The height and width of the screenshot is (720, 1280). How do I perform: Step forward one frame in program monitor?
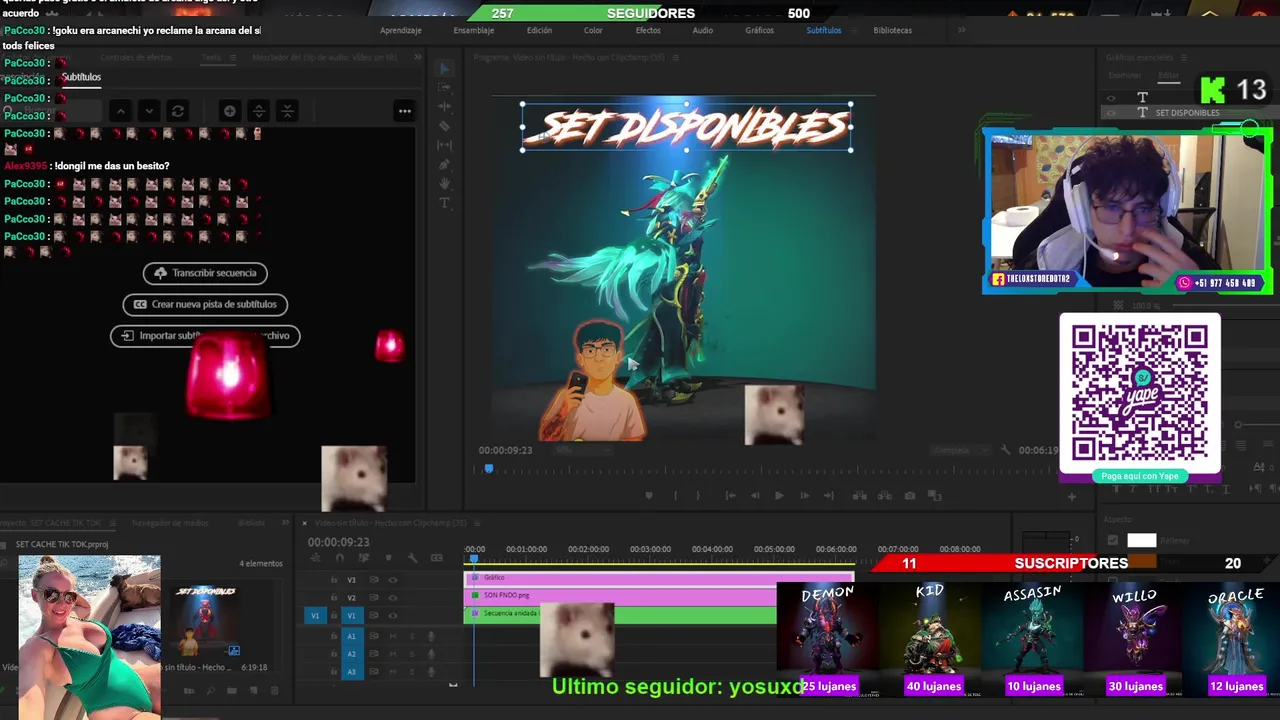coord(804,495)
